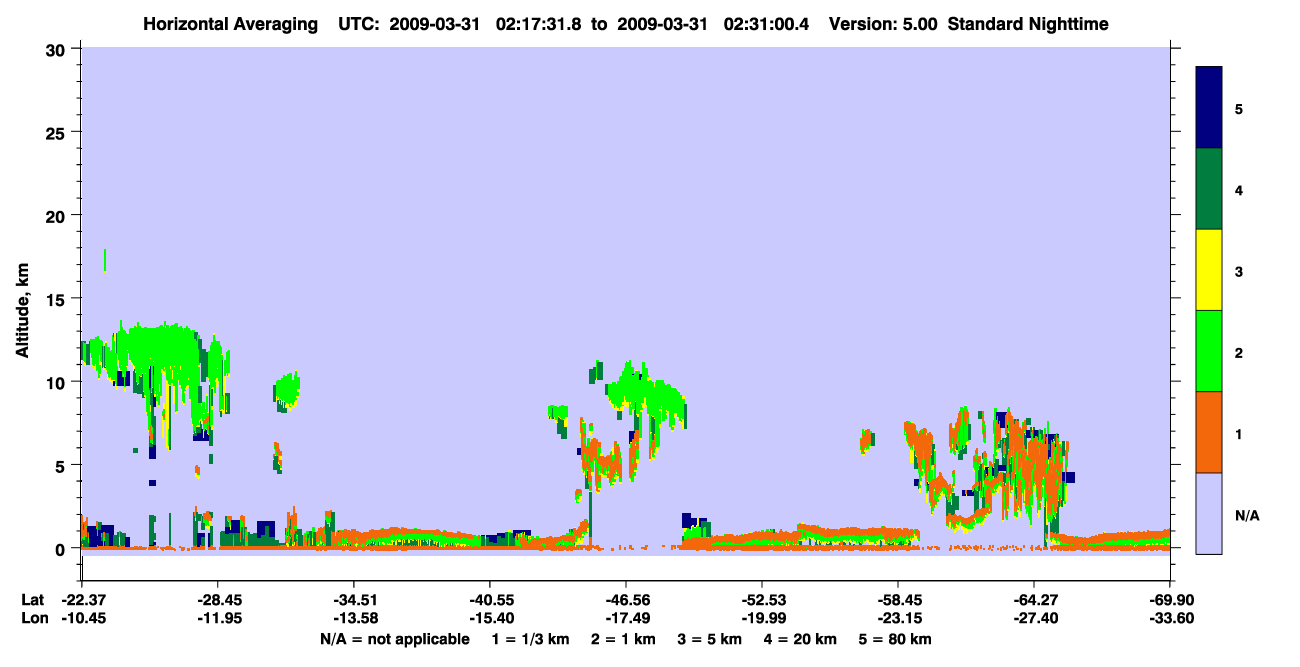1300x667 pixels.
Task: Click the latitude value -40.55
Action: [489, 600]
